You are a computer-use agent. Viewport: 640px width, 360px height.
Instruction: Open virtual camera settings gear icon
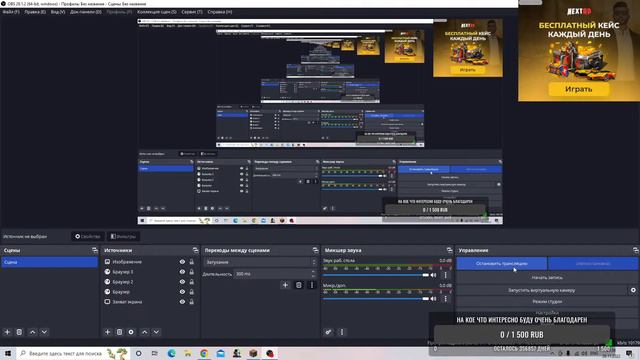[x=633, y=290]
